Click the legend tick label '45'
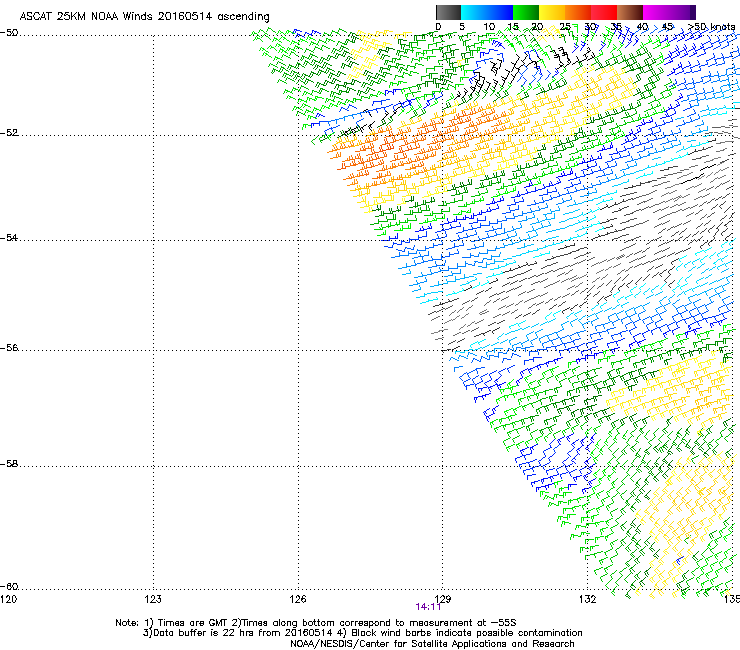740x650 pixels. [667, 27]
